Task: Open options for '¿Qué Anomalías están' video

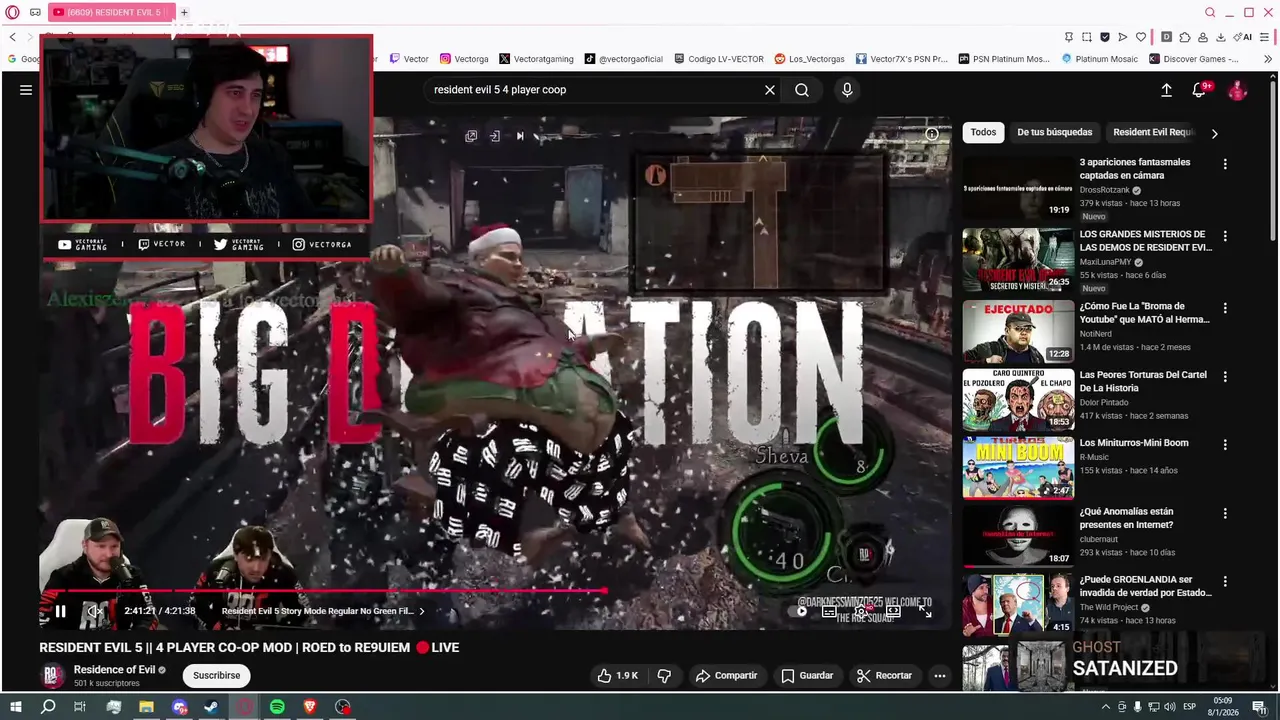Action: [x=1225, y=513]
